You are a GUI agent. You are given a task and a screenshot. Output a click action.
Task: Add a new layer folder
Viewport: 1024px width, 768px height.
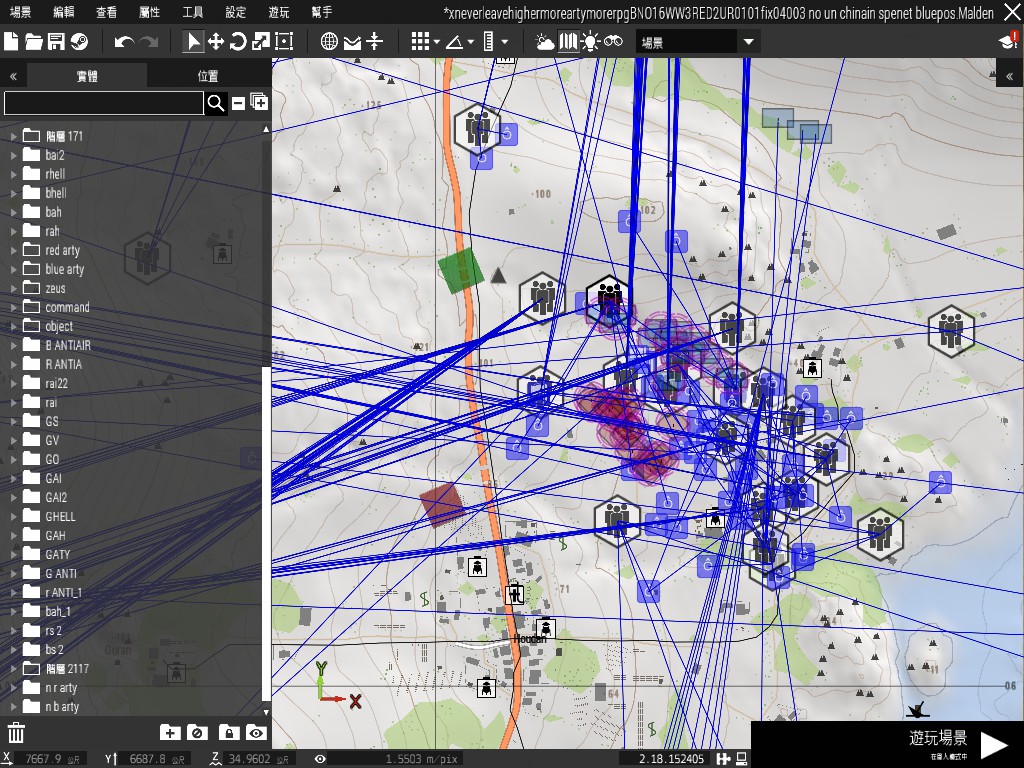click(x=170, y=733)
